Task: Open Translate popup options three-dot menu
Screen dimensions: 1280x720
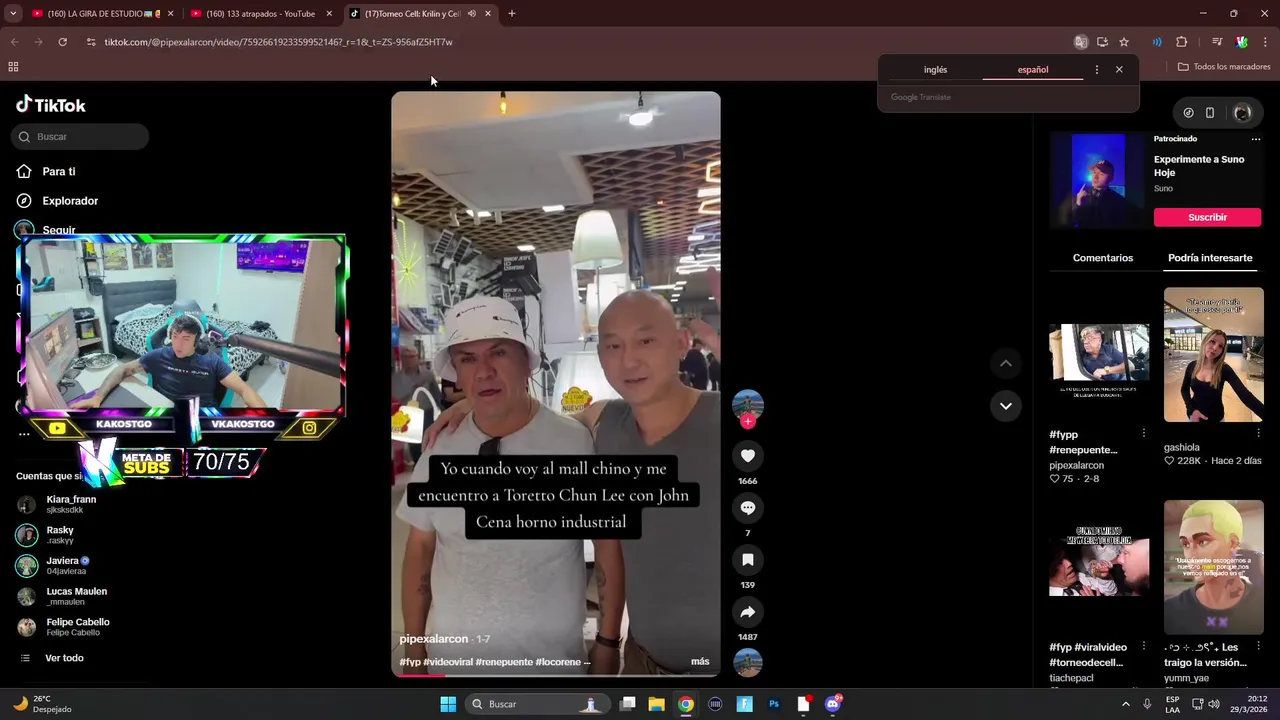Action: (x=1097, y=70)
